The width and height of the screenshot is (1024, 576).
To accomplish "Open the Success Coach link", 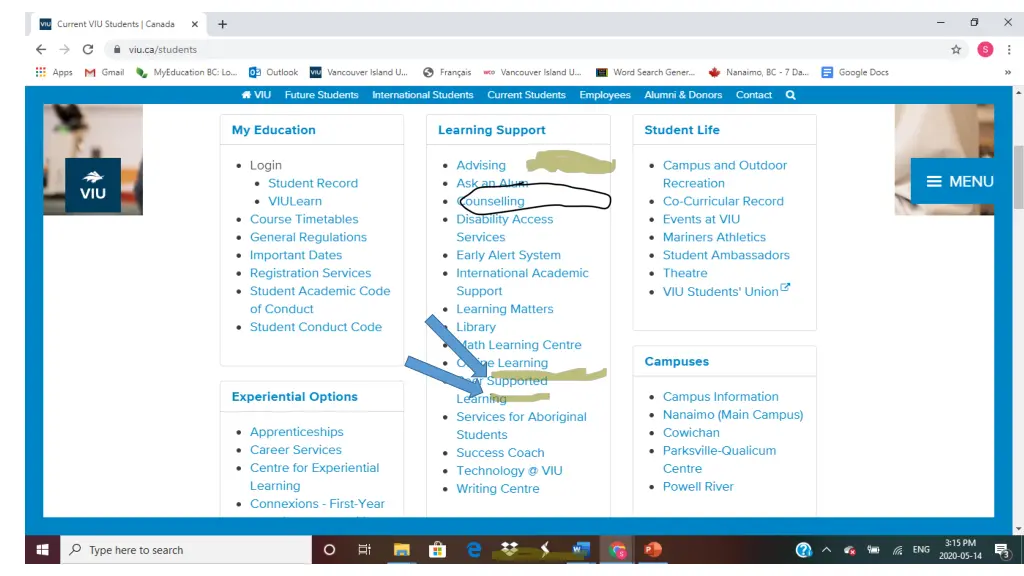I will pos(500,453).
